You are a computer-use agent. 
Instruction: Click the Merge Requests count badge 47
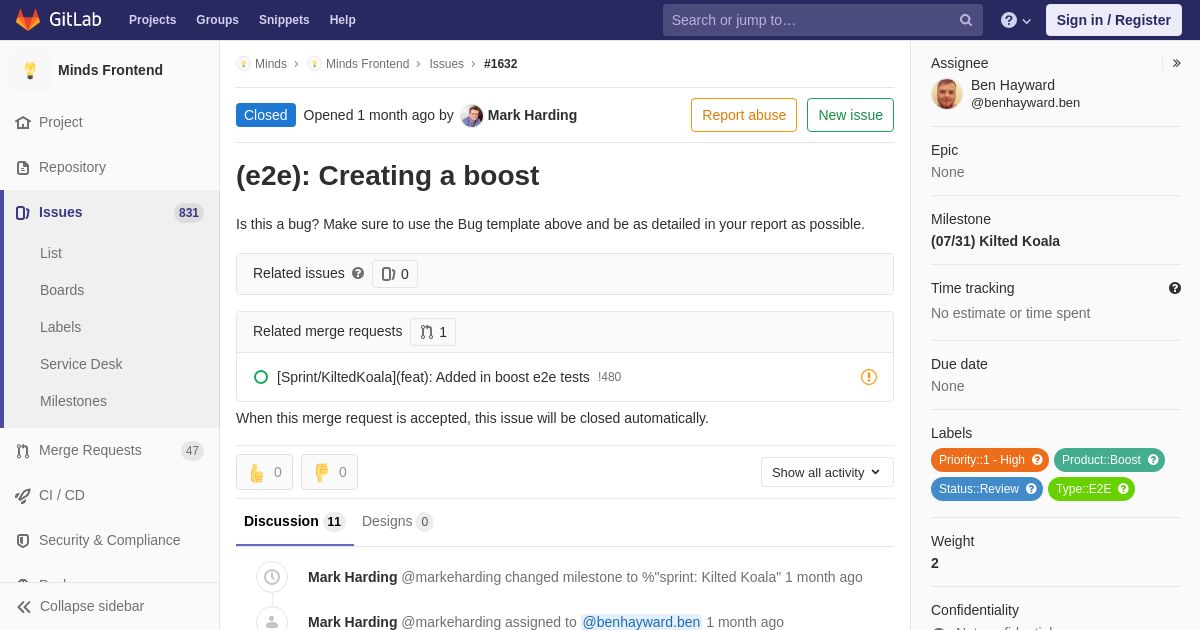[x=192, y=451]
